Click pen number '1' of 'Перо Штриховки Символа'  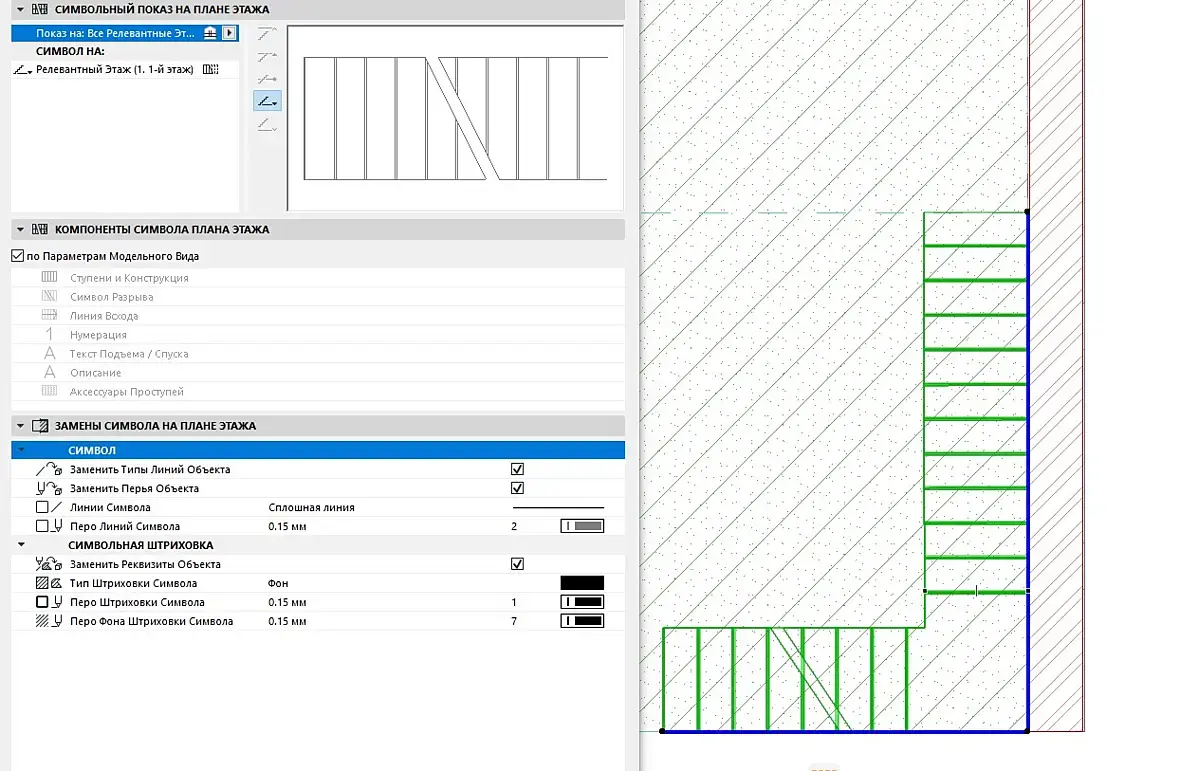click(514, 602)
